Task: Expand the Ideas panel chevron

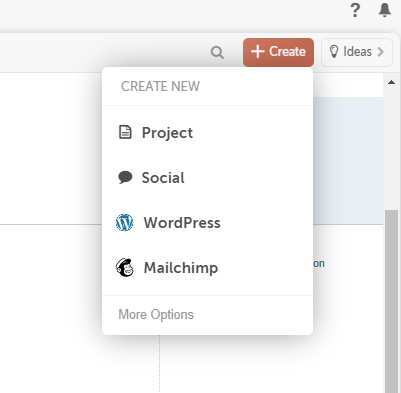Action: coord(380,52)
